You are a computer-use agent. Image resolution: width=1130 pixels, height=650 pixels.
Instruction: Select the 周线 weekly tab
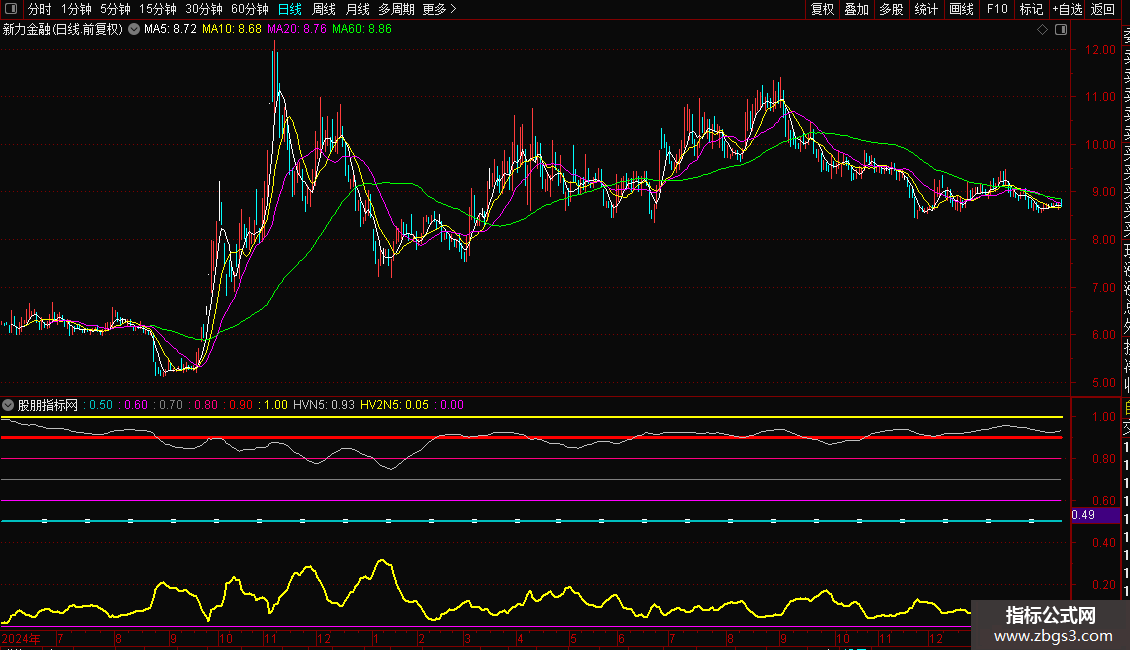(x=323, y=9)
